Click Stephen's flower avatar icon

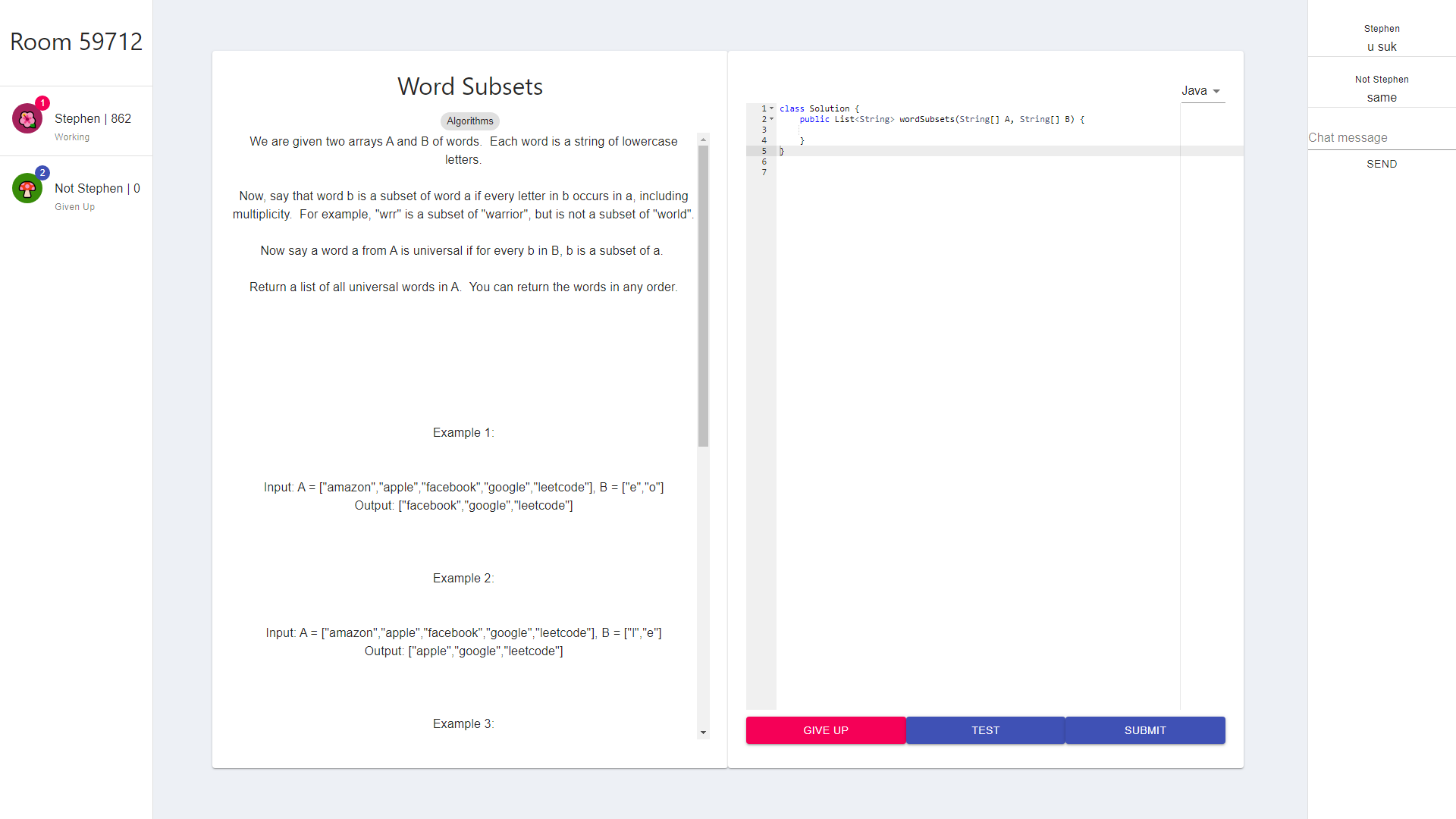(x=27, y=119)
